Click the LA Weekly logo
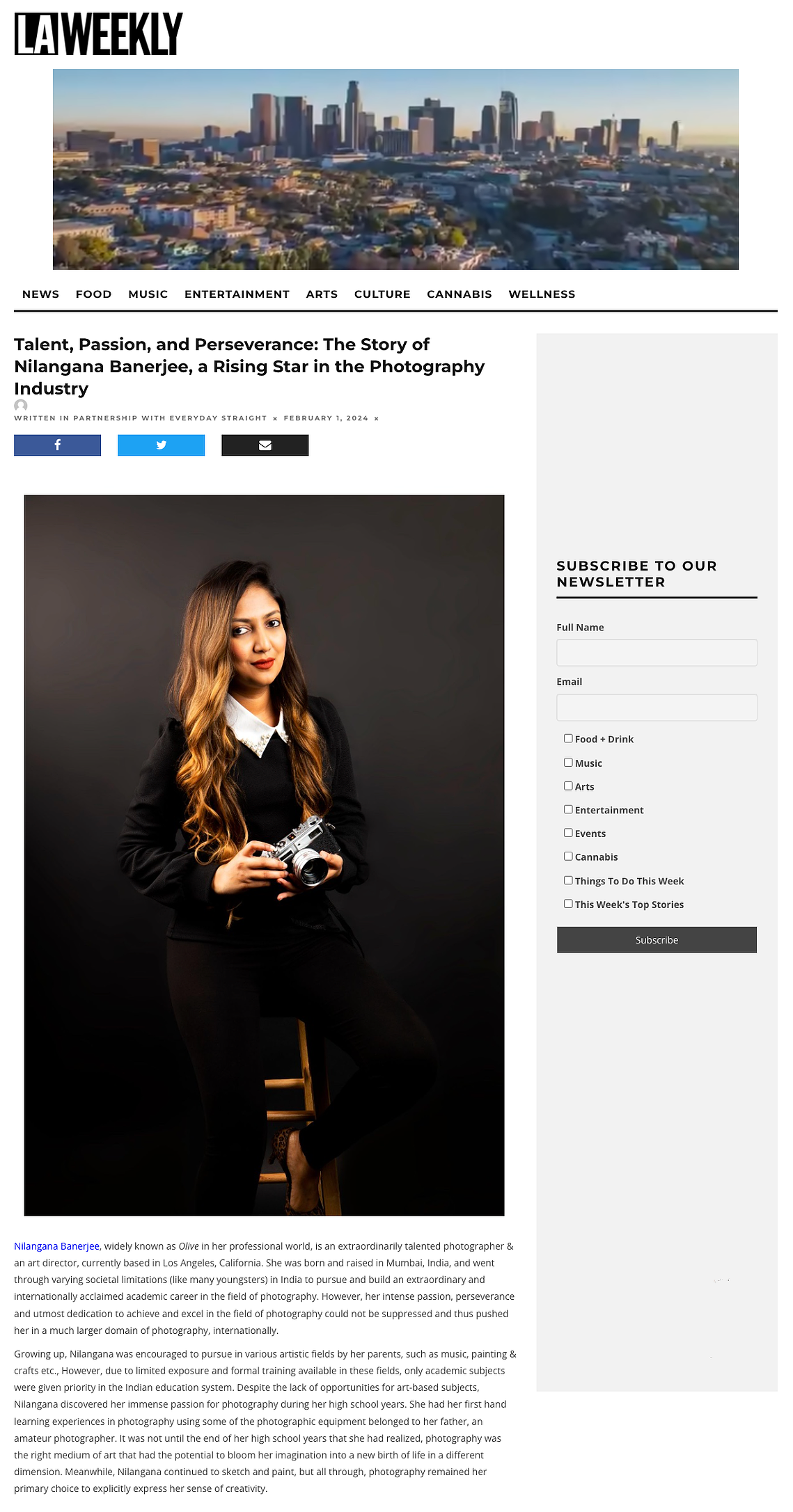The image size is (793, 1512). (98, 34)
